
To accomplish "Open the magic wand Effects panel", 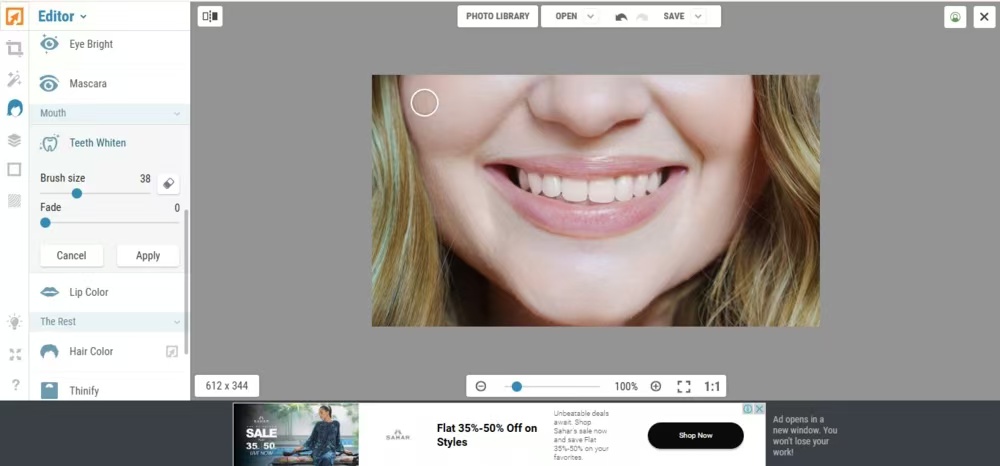I will 14,78.
